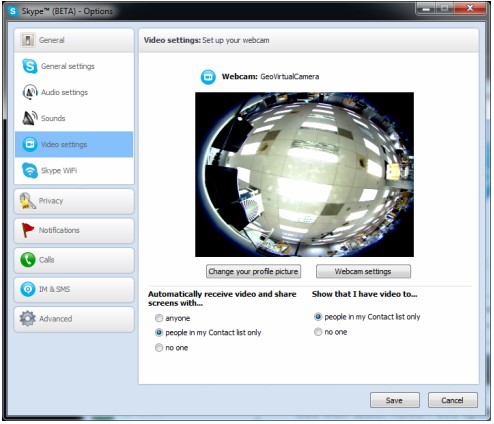
Task: Select the Video settings entry
Action: [74, 144]
